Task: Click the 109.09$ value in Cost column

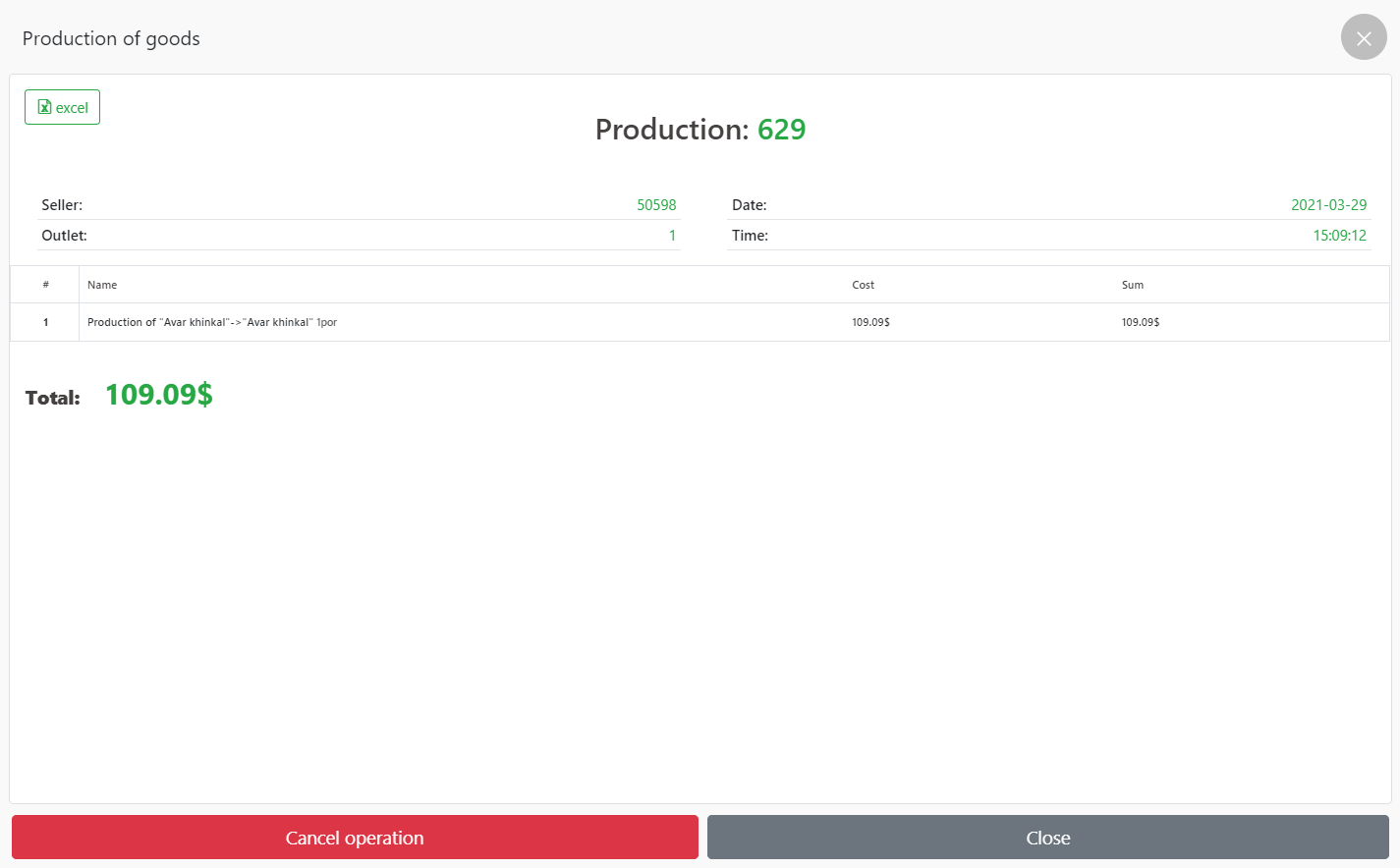Action: tap(870, 322)
